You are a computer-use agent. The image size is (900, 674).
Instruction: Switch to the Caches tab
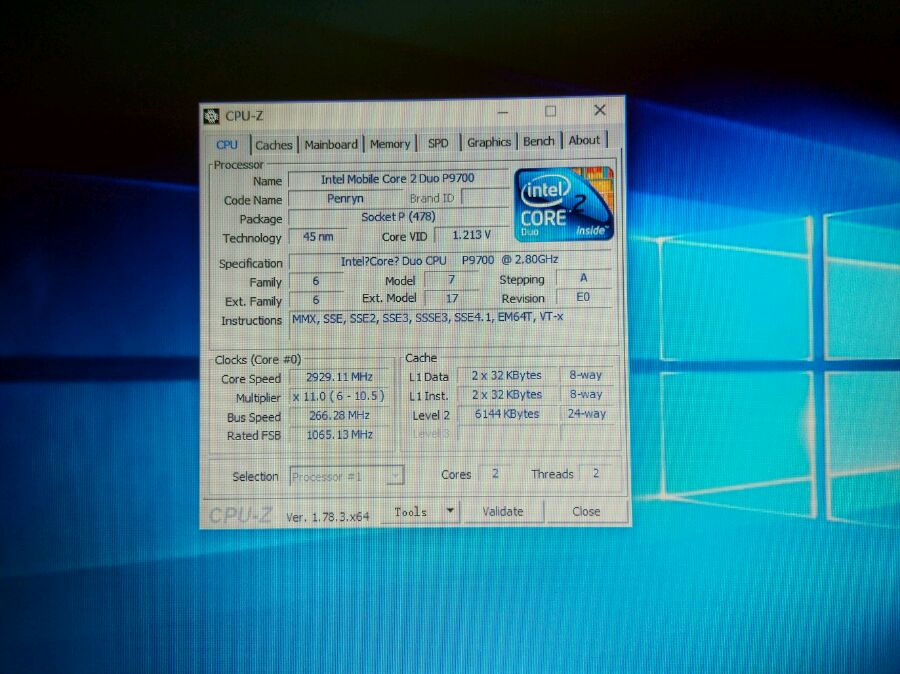[x=274, y=145]
